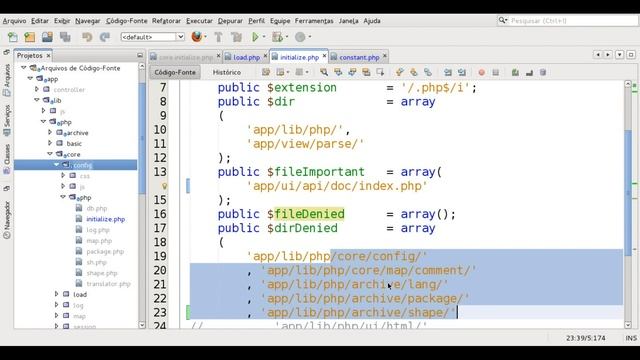Click the lightbulb hint on line 14

pos(164,186)
